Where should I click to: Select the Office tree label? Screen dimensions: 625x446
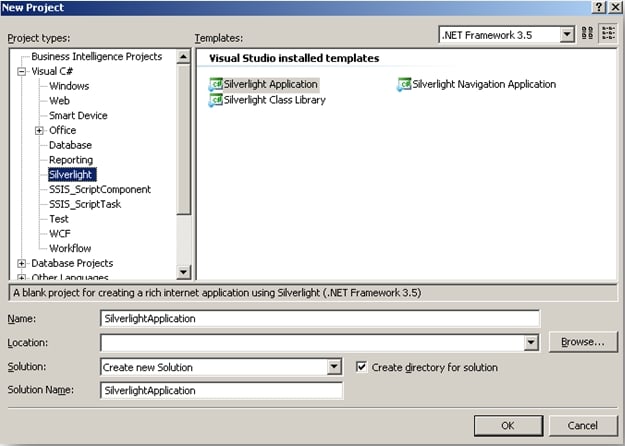point(63,130)
